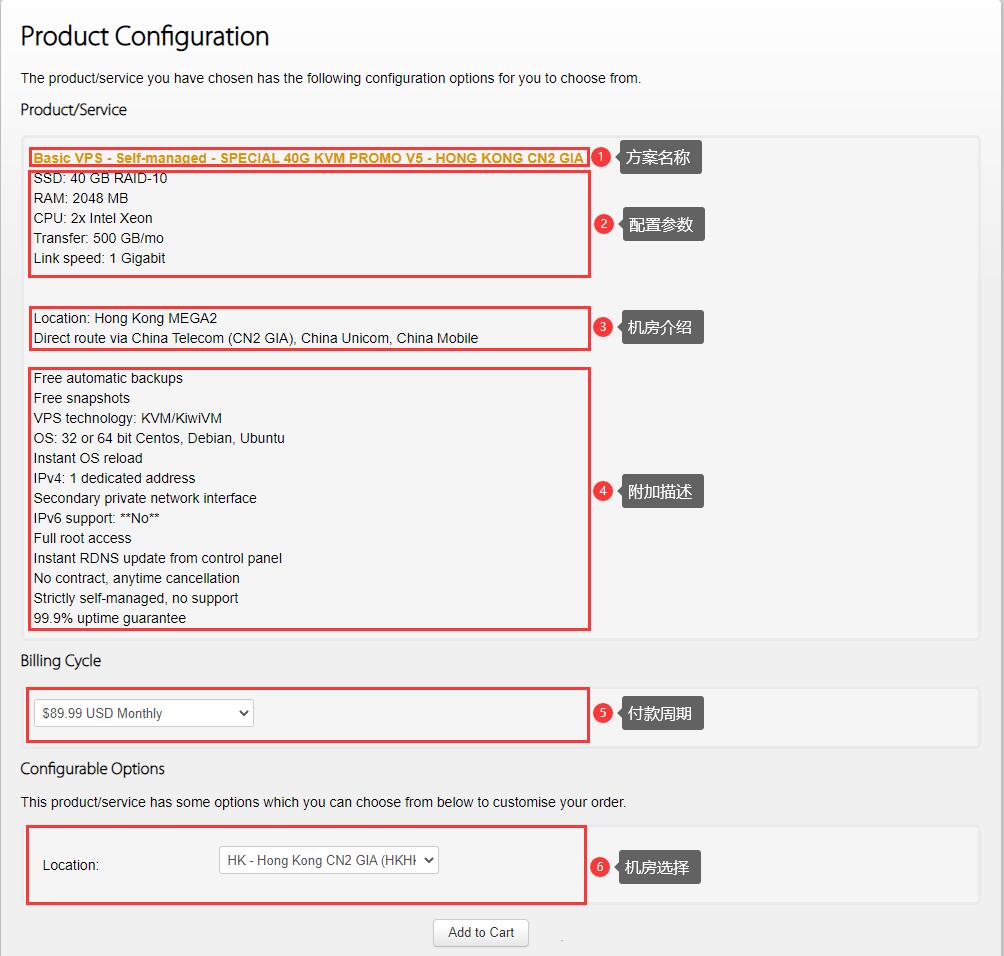This screenshot has height=956, width=1004.
Task: Click the 附加描述 annotation label
Action: click(660, 491)
